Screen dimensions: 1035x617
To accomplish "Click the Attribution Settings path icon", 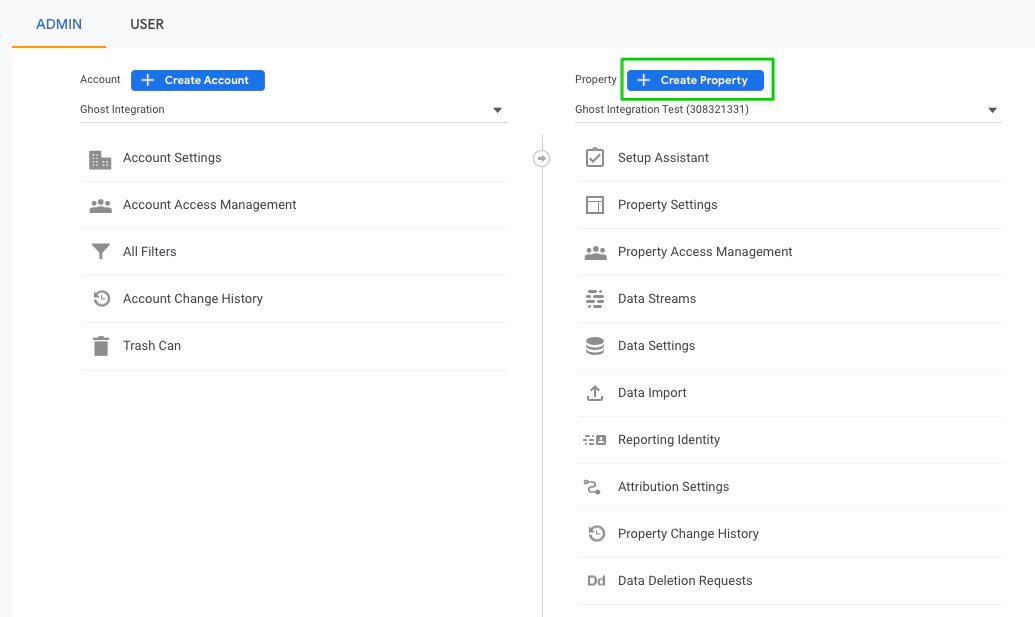I will coord(592,487).
